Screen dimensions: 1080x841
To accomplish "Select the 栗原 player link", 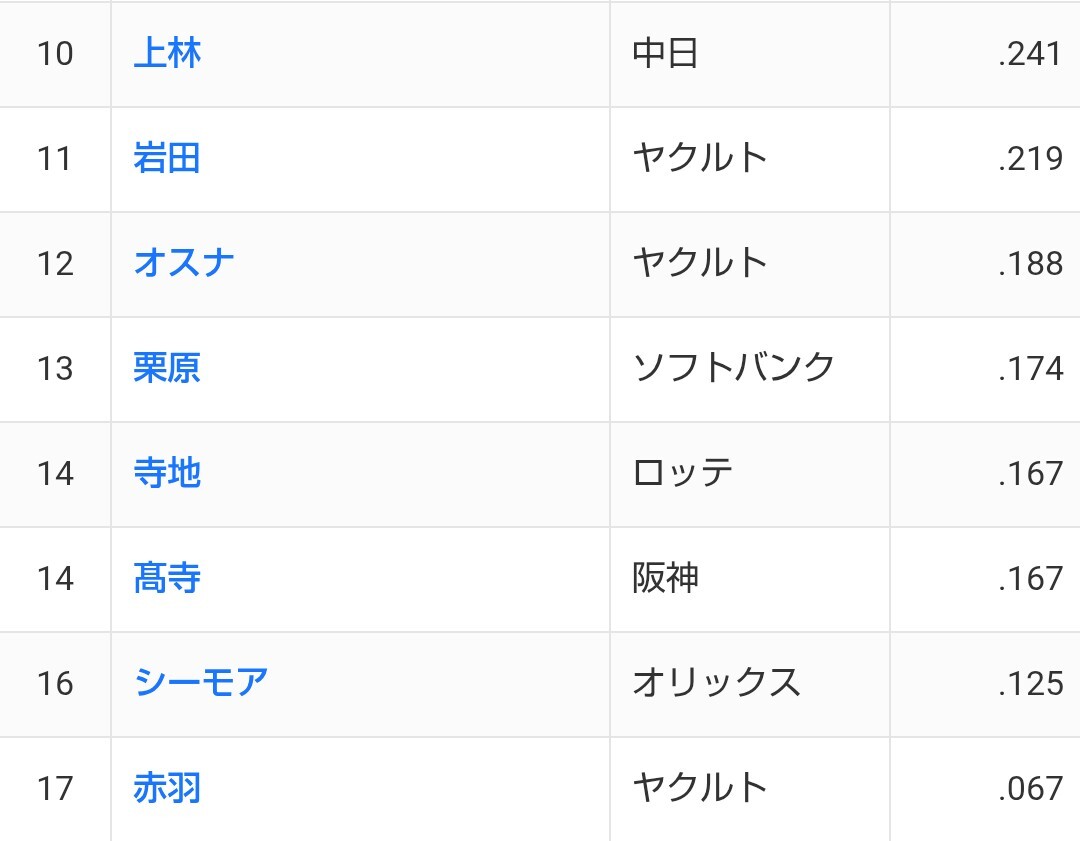I will [x=167, y=369].
